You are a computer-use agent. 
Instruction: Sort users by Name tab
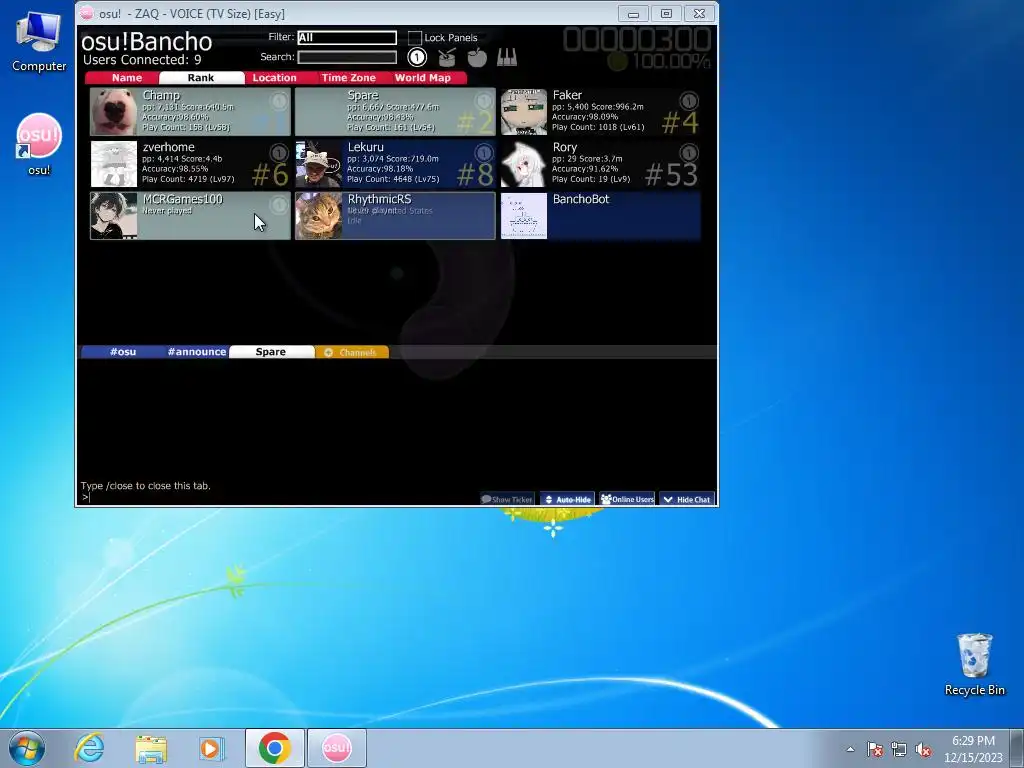tap(126, 78)
